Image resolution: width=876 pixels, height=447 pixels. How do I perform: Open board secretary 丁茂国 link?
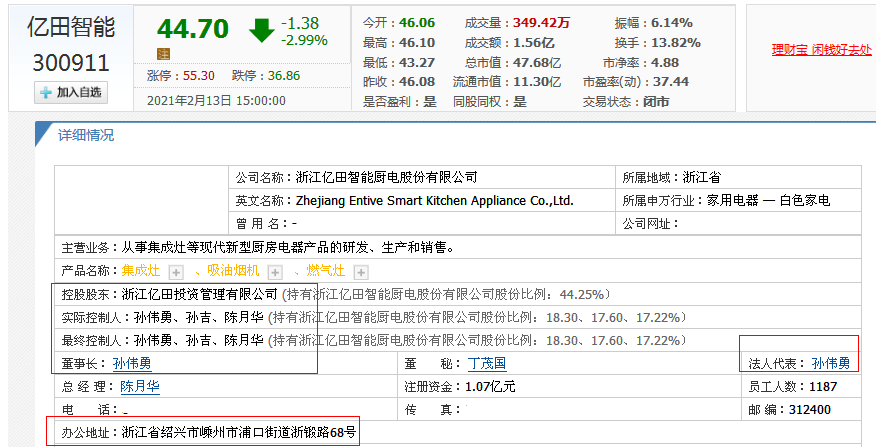487,364
